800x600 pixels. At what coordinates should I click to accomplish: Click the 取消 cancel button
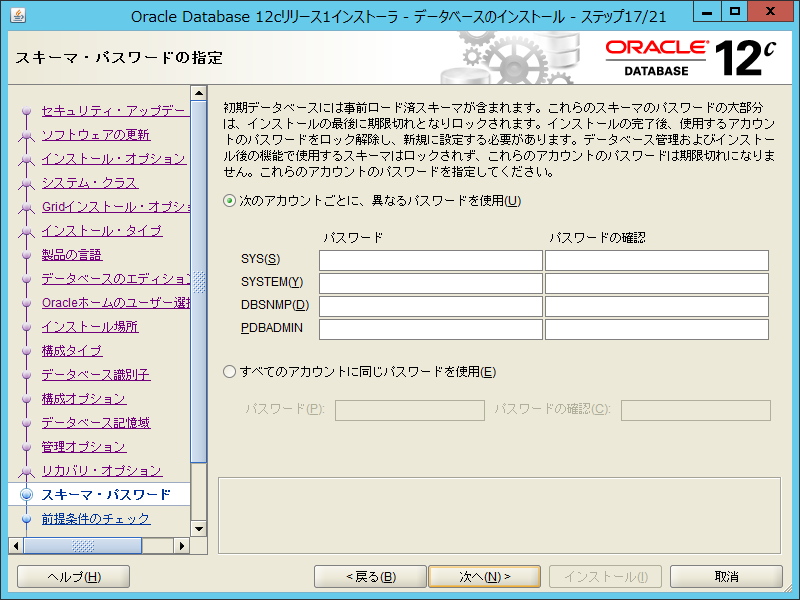[726, 577]
